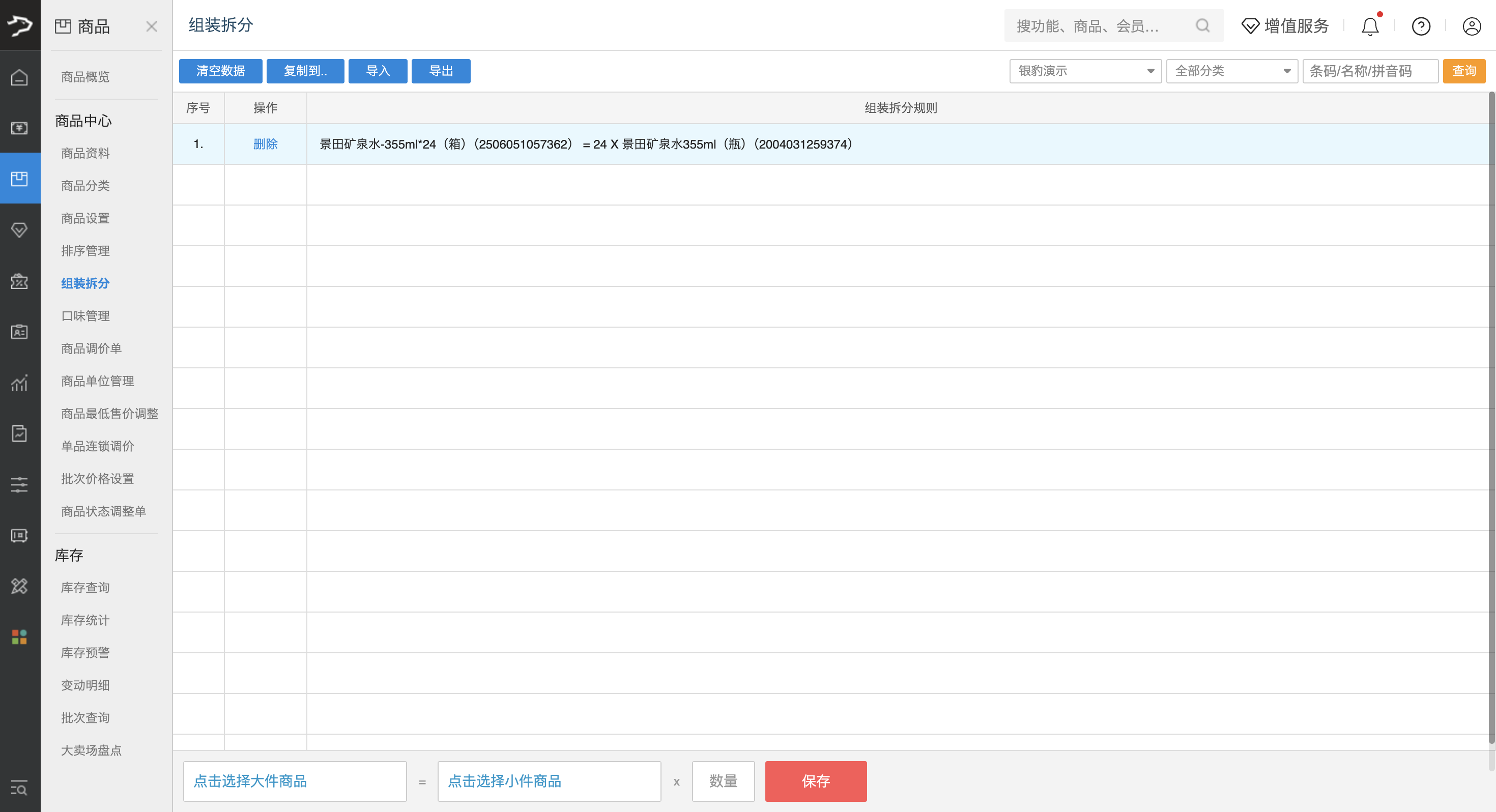The image size is (1496, 812).
Task: Open the user account profile icon
Action: point(1471,26)
